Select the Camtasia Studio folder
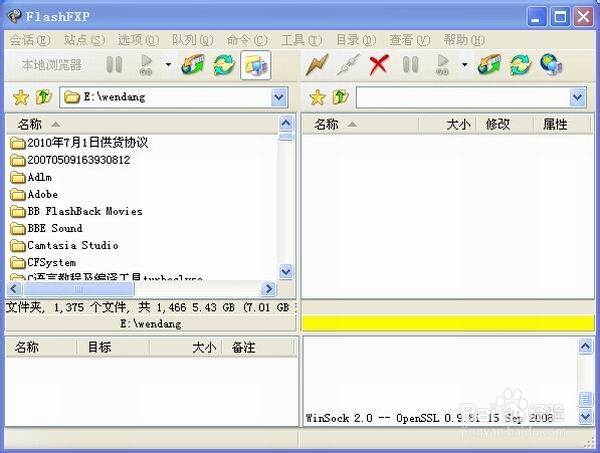 (x=64, y=245)
